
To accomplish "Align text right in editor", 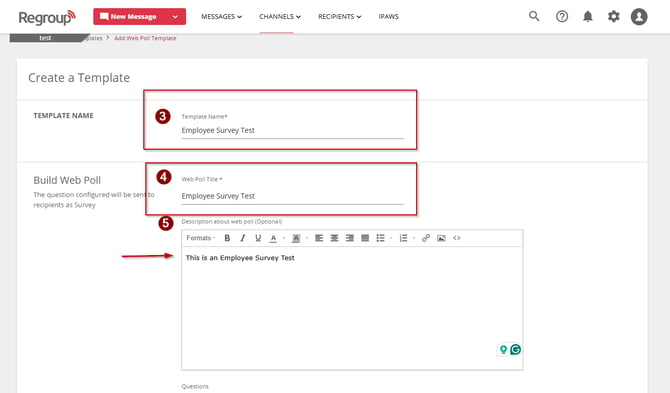I will [x=350, y=238].
